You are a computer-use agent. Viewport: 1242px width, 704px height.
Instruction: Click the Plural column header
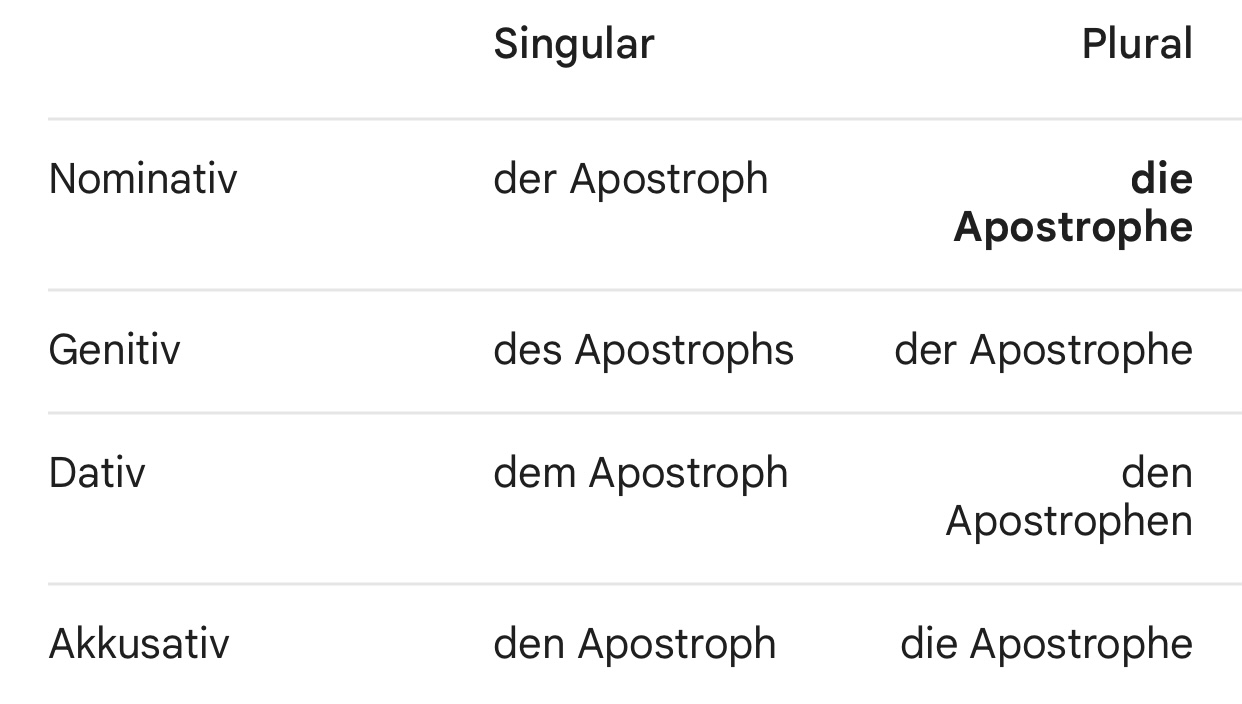1137,45
